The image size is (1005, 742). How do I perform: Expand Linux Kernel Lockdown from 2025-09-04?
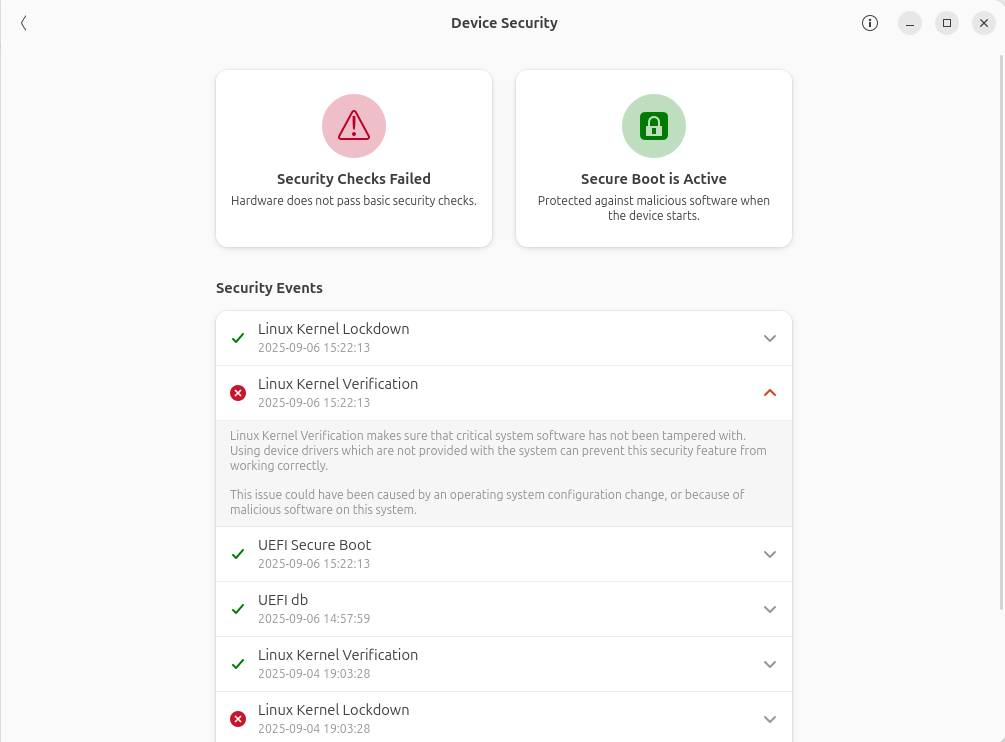pyautogui.click(x=770, y=719)
